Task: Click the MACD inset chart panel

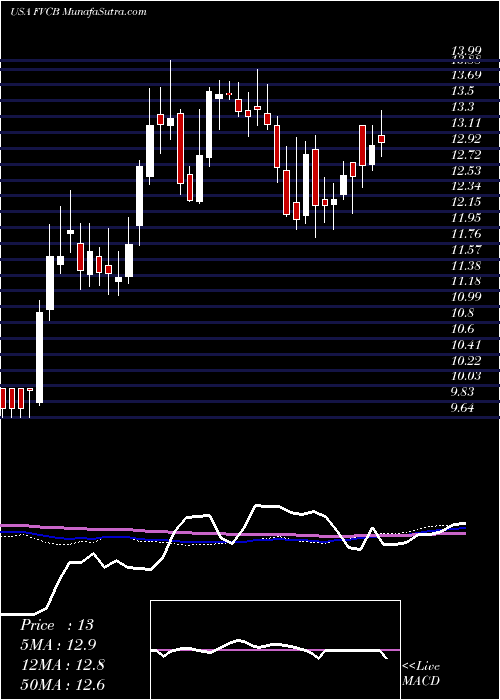Action: tap(275, 650)
